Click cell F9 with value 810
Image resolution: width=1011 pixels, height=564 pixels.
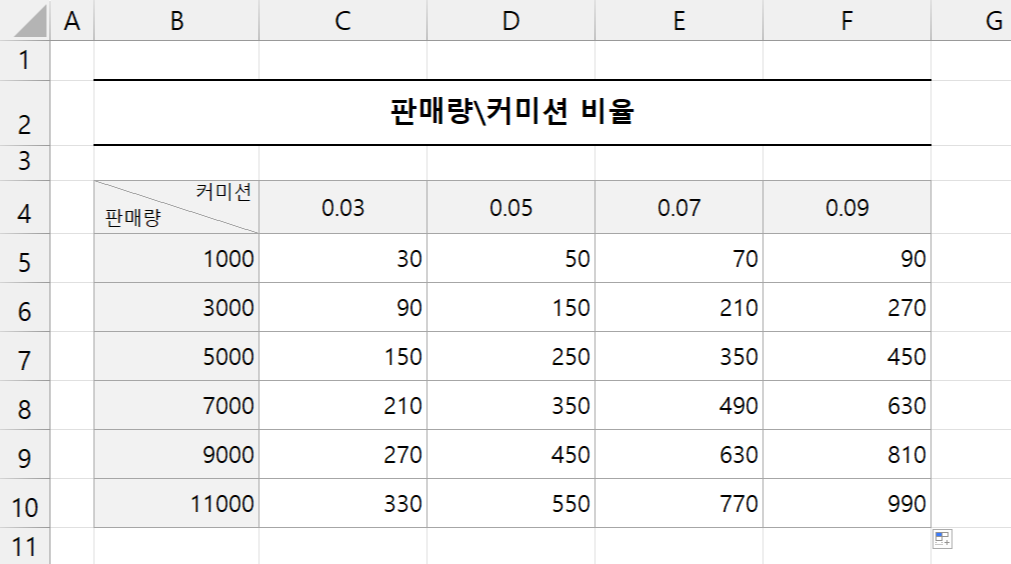point(847,454)
